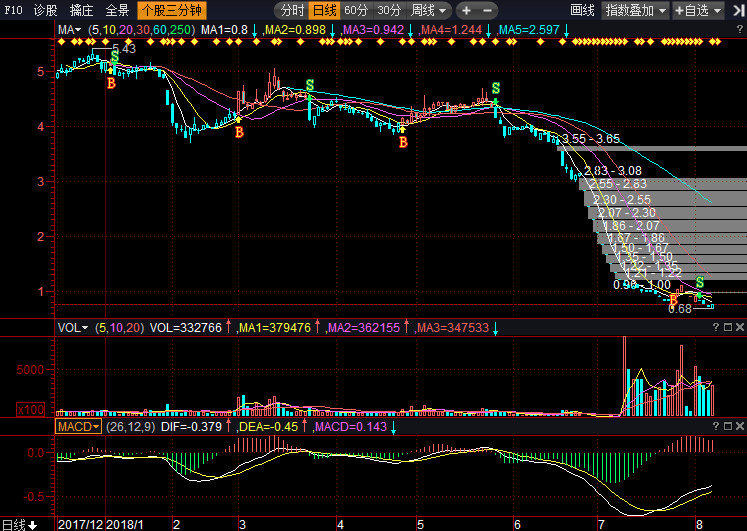Select the 日线 daily chart tab
The image size is (747, 531).
pos(324,10)
